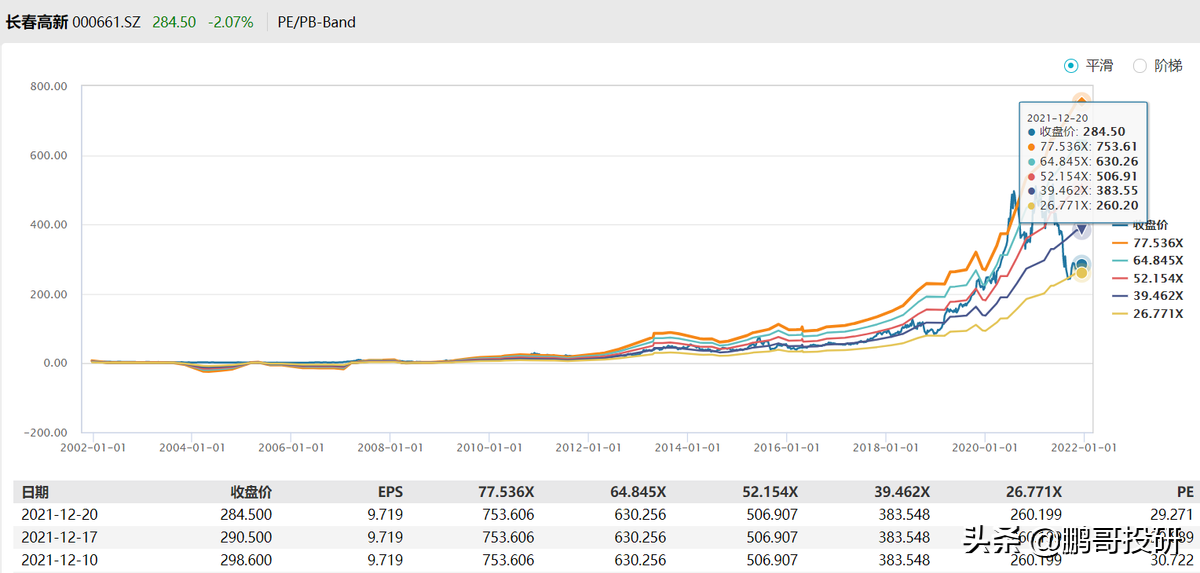Select the 2021-12-20 date row cell
Image resolution: width=1200 pixels, height=573 pixels.
point(59,514)
